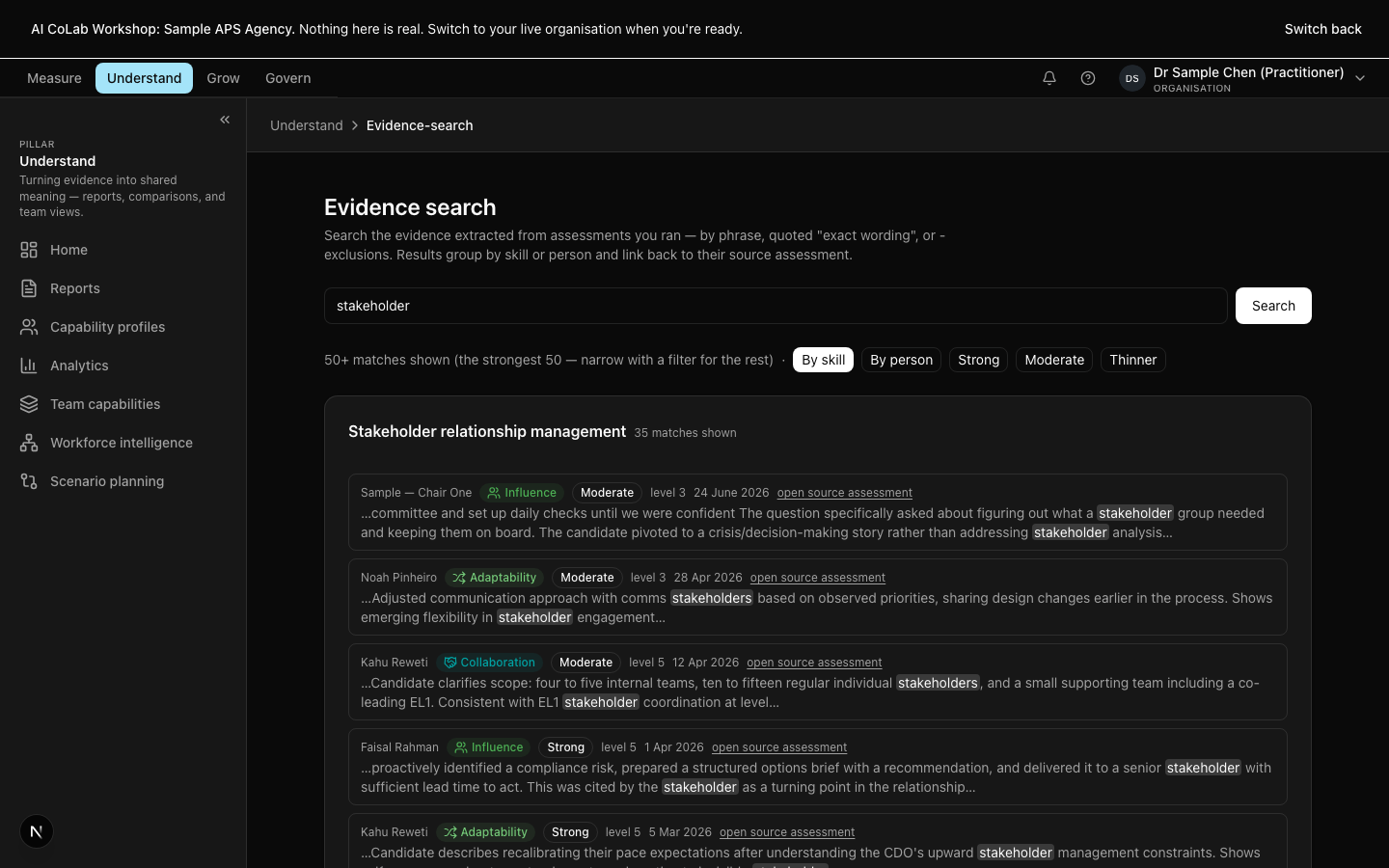Click the Collaboration handshake icon on Kahu Reweti row
The height and width of the screenshot is (868, 1389).
449,663
